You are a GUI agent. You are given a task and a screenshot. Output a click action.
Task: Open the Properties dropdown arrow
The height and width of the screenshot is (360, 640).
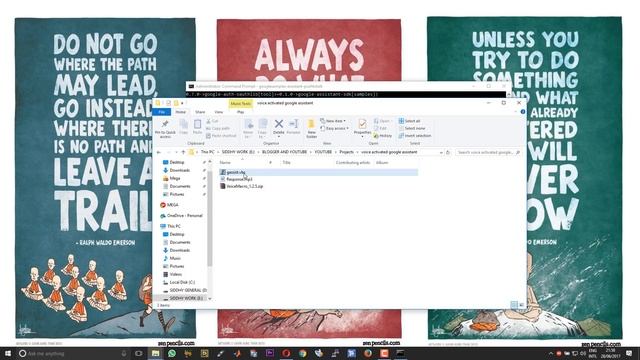tap(362, 137)
